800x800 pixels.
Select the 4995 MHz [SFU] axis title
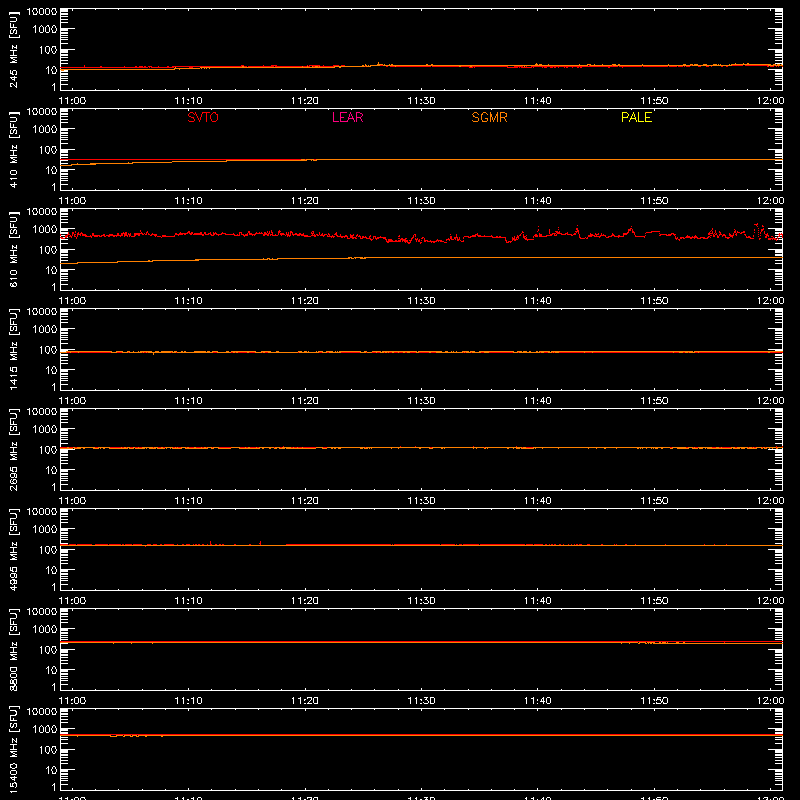13,550
